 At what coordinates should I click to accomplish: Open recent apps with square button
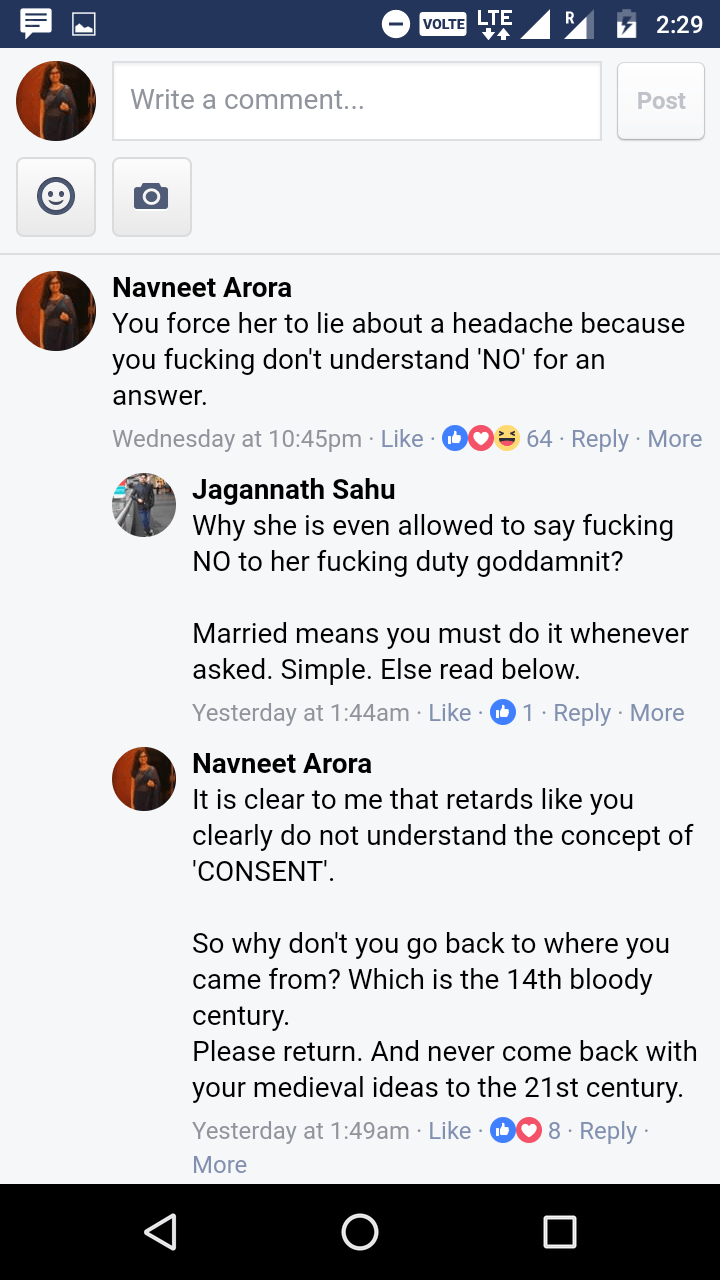click(x=559, y=1231)
